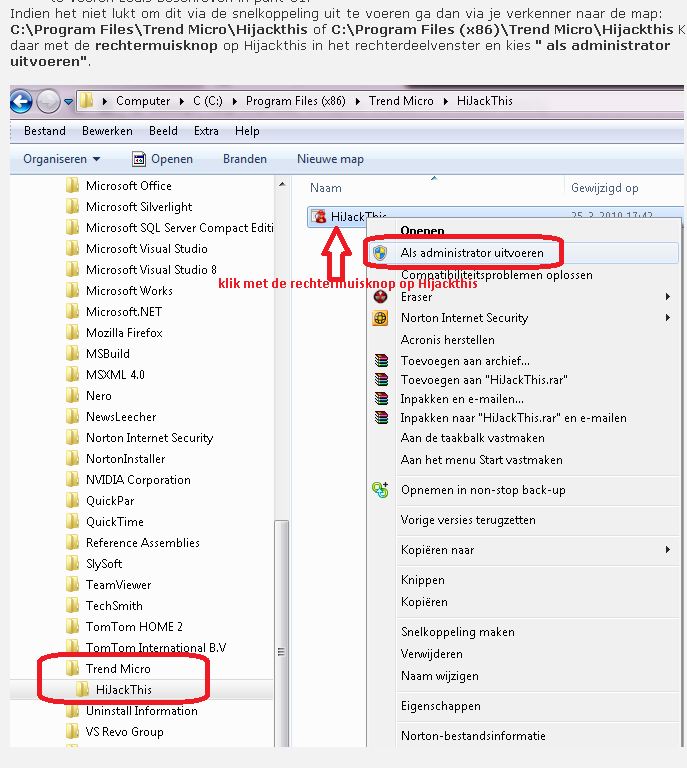Click the Microsoft Silverlight folder icon
687x768 pixels.
coord(72,207)
